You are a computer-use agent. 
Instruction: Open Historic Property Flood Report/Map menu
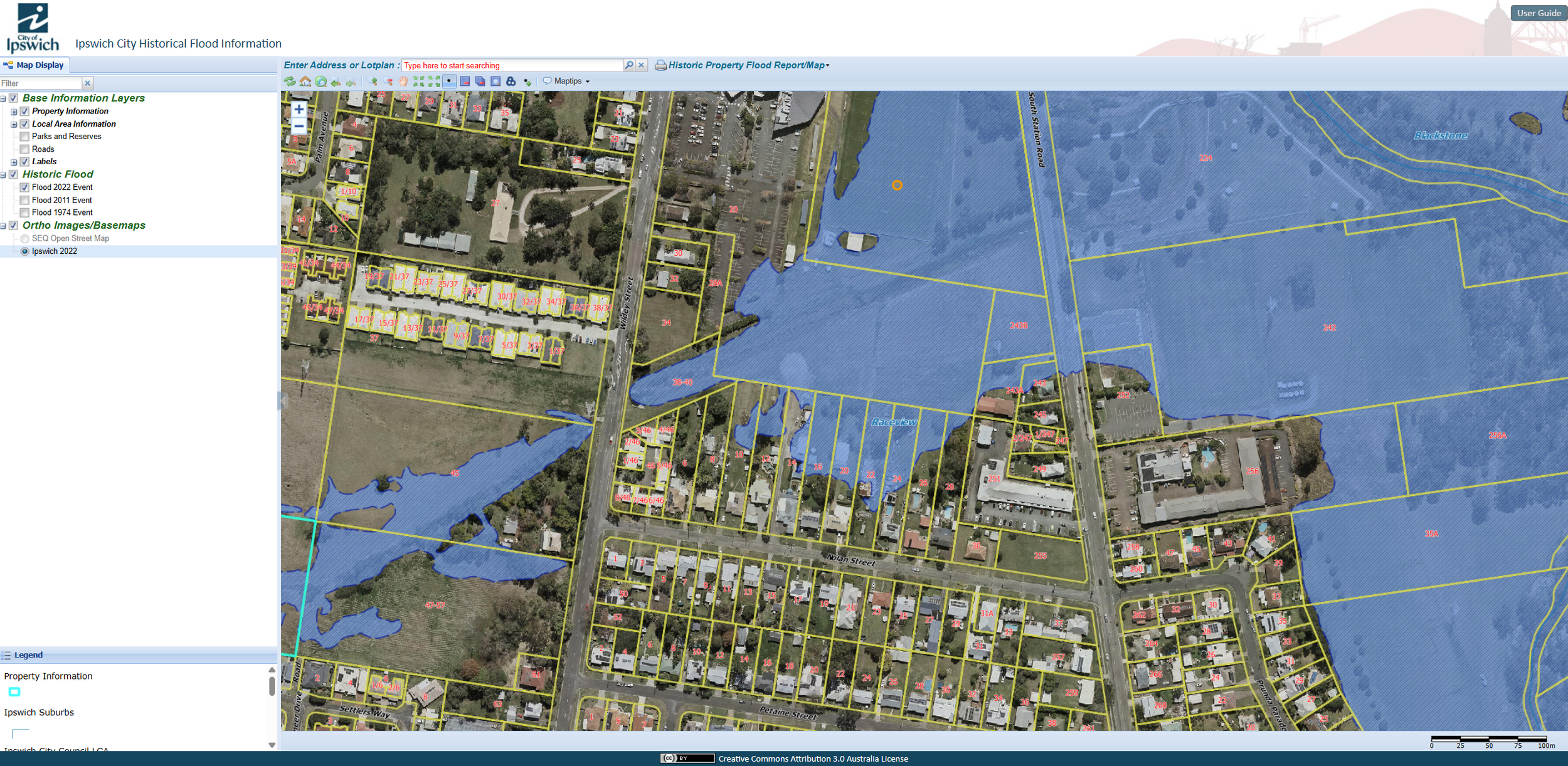click(749, 65)
